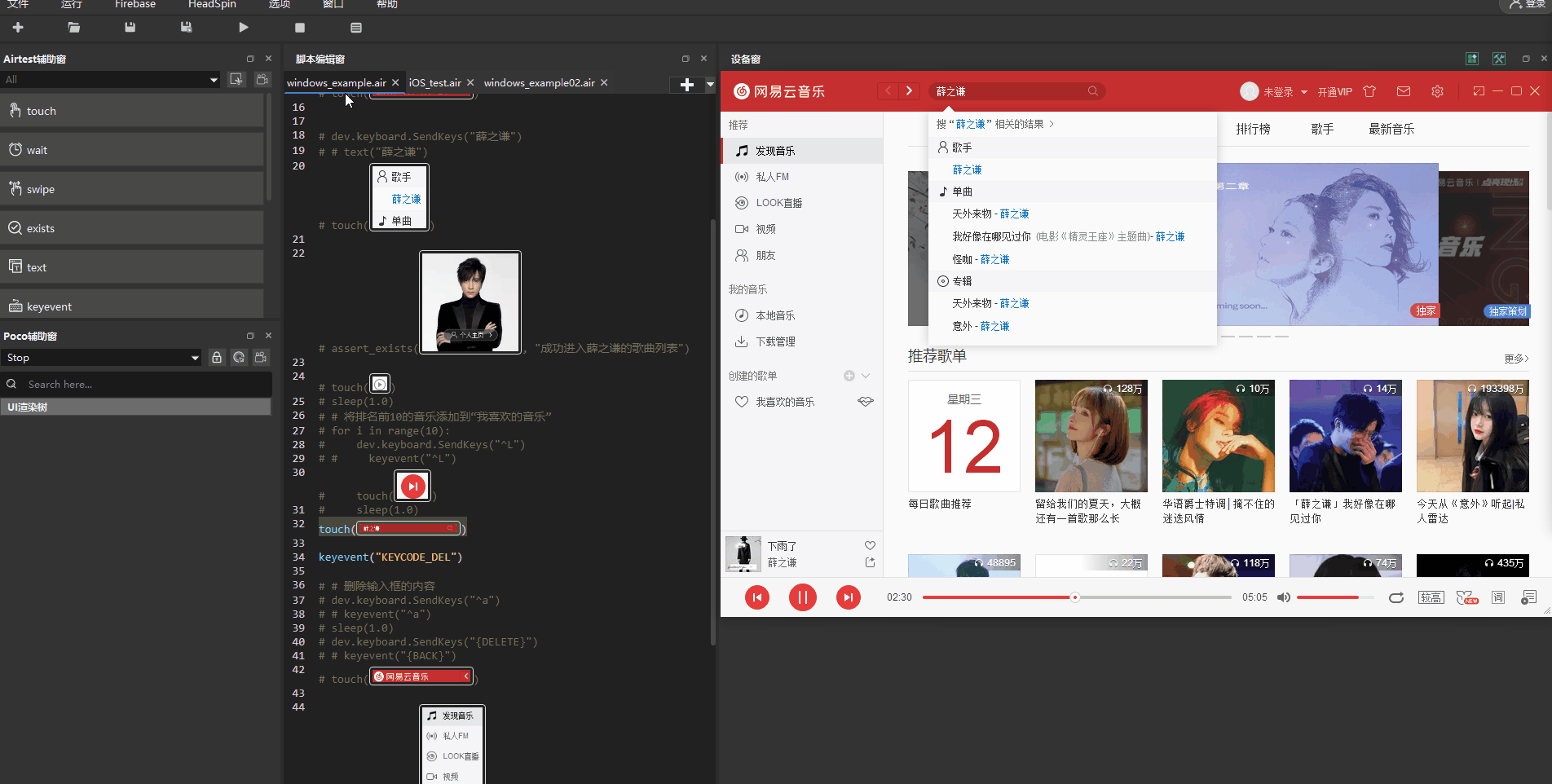Open the HeadSpin menu
The height and width of the screenshot is (784, 1552).
pos(212,4)
